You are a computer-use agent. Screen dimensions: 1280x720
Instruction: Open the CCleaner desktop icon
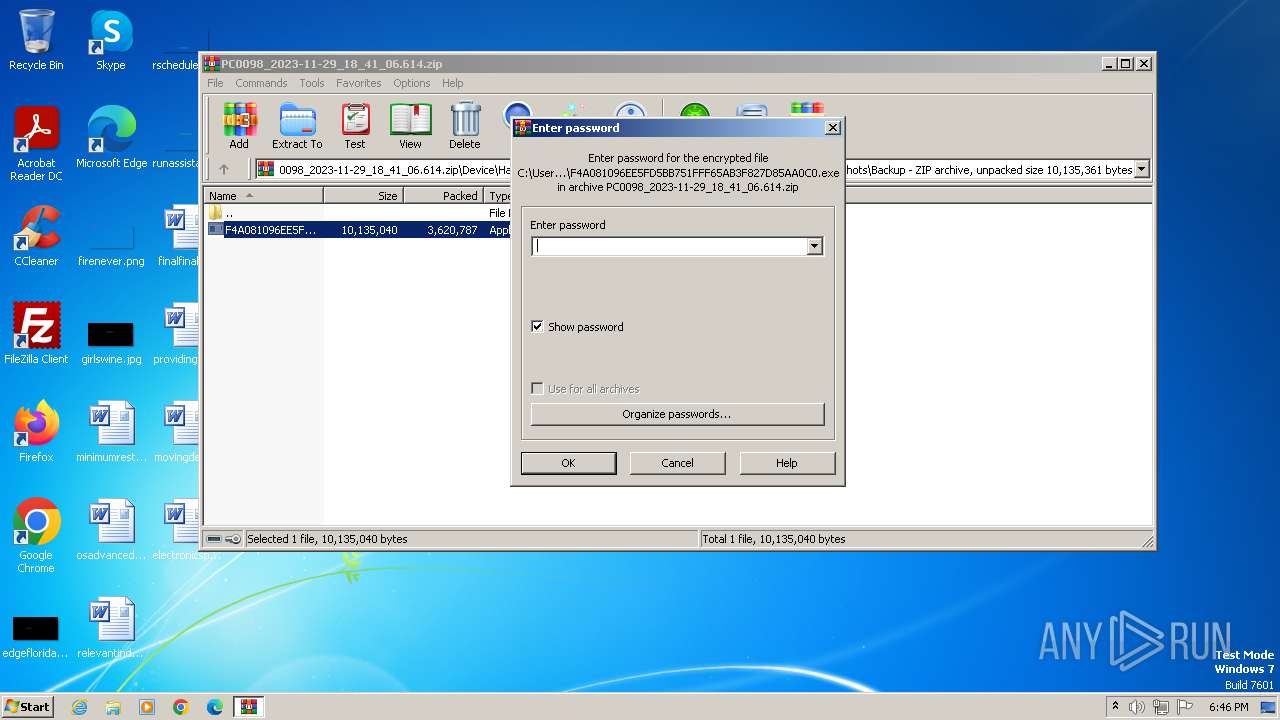(x=36, y=236)
